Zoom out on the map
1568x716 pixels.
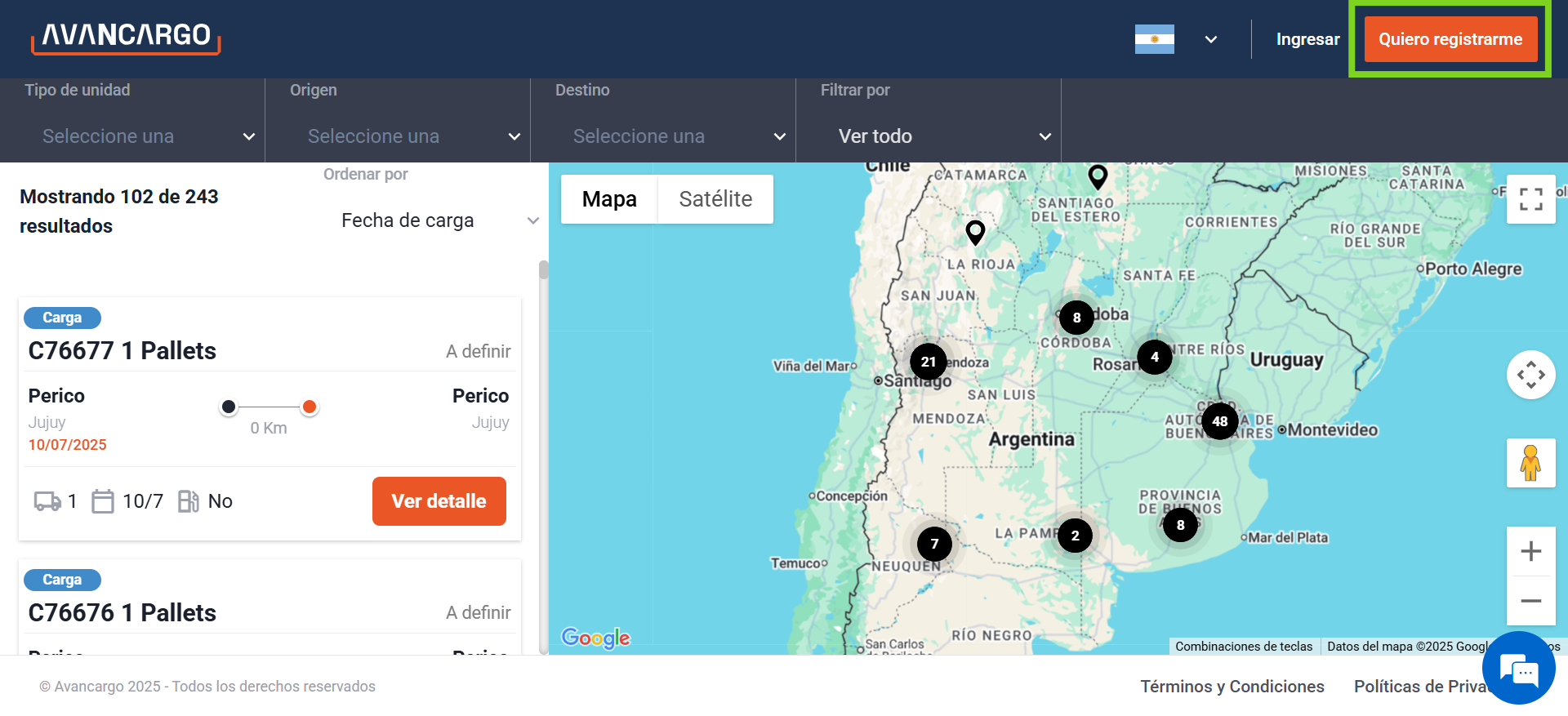(1530, 601)
